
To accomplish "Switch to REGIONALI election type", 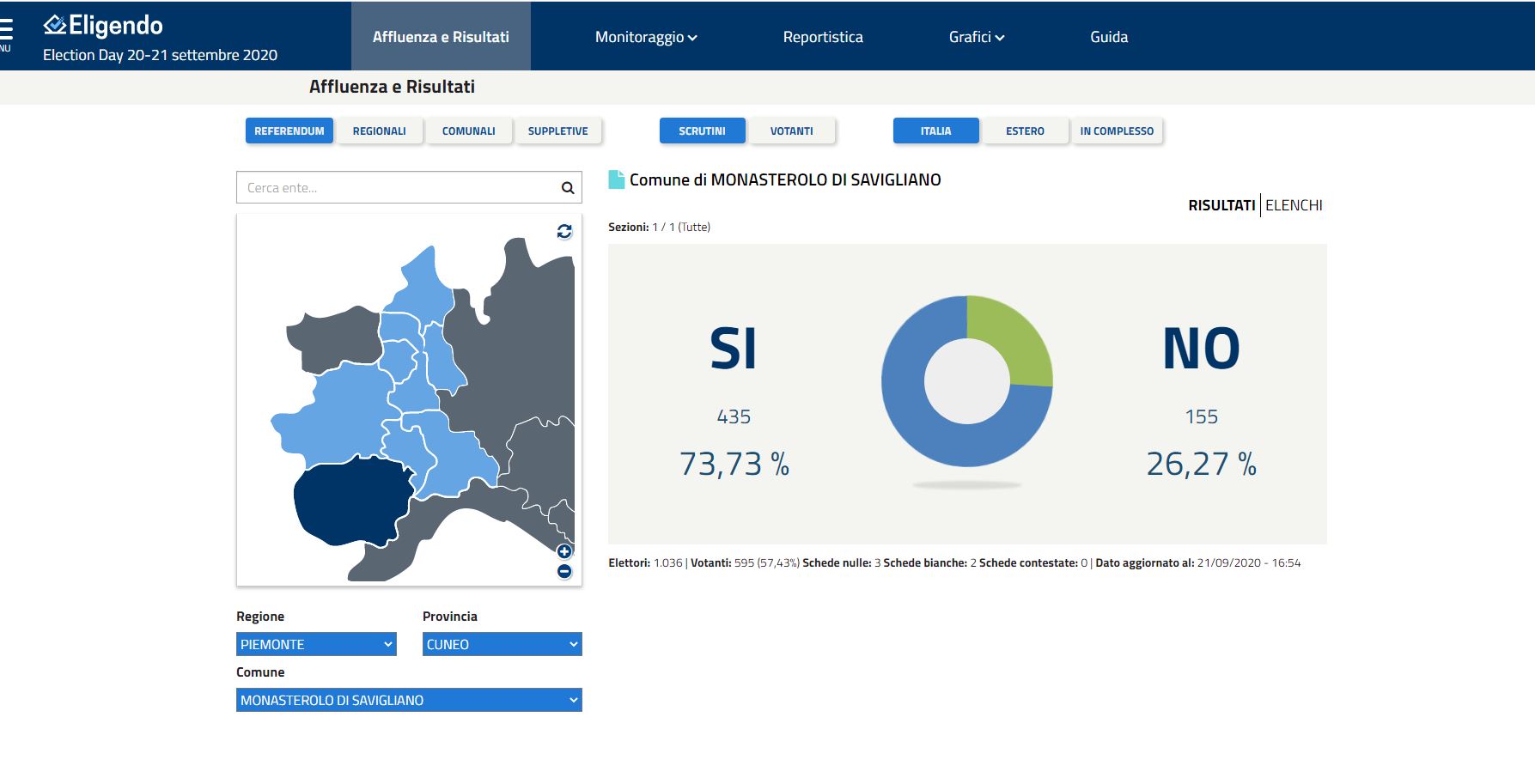I will pos(379,131).
